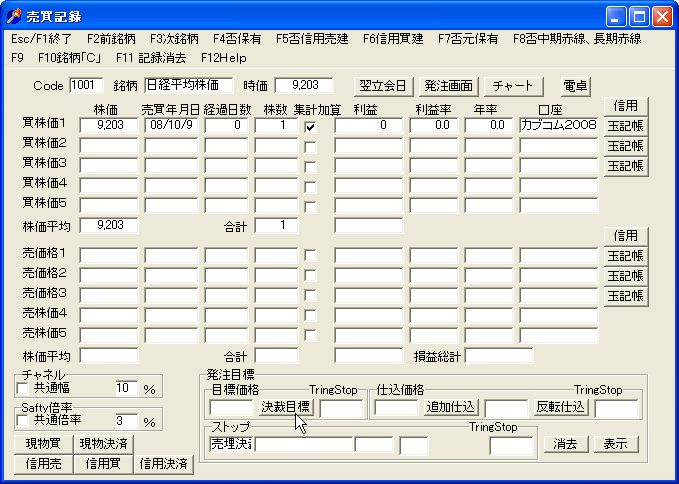The height and width of the screenshot is (484, 679).
Task: Open F10銘柄「C」 menu item
Action: coord(70,58)
